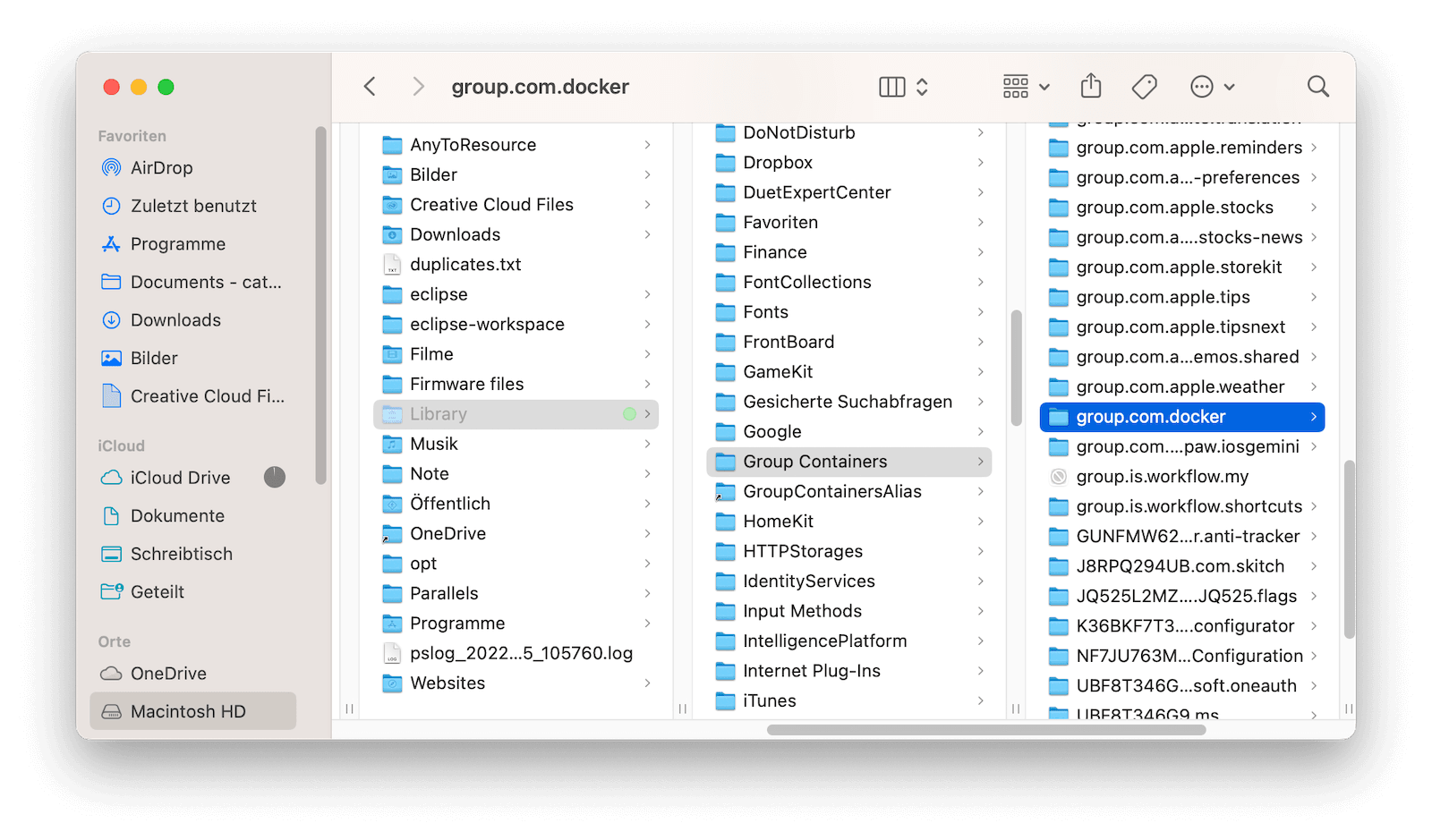Select the duplicates.txt file
The image size is (1432, 840).
tap(516, 265)
